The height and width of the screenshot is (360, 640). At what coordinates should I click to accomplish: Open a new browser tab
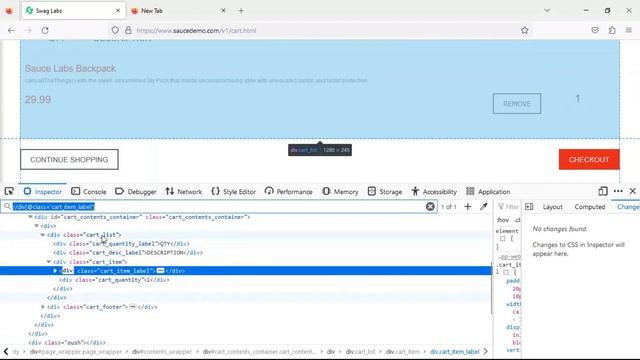[241, 11]
